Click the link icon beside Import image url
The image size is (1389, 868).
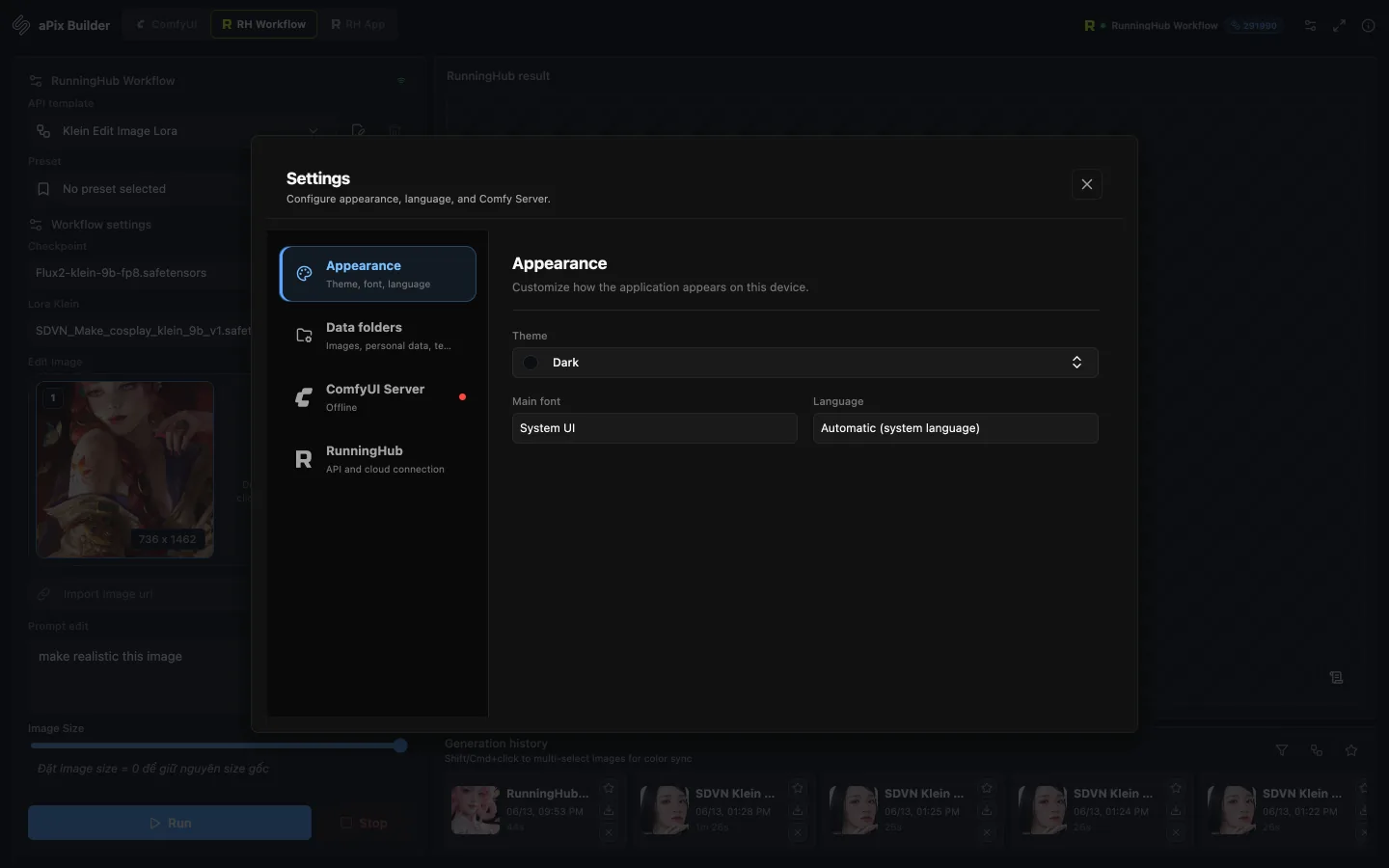pos(43,594)
